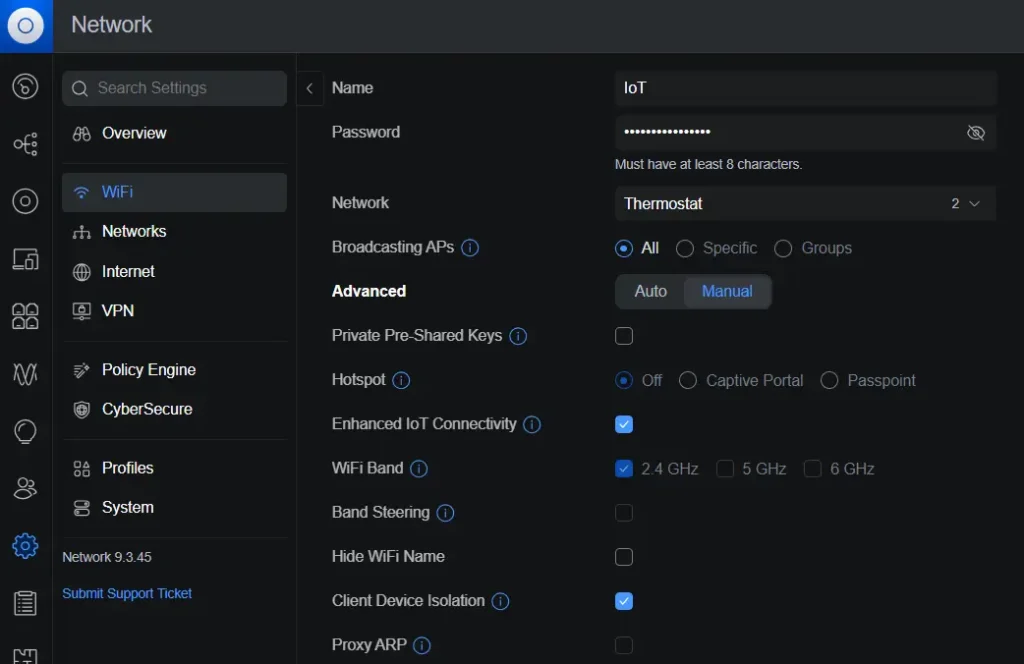Click the info icon beside Broadcasting APs
This screenshot has width=1024, height=664.
pyautogui.click(x=470, y=248)
